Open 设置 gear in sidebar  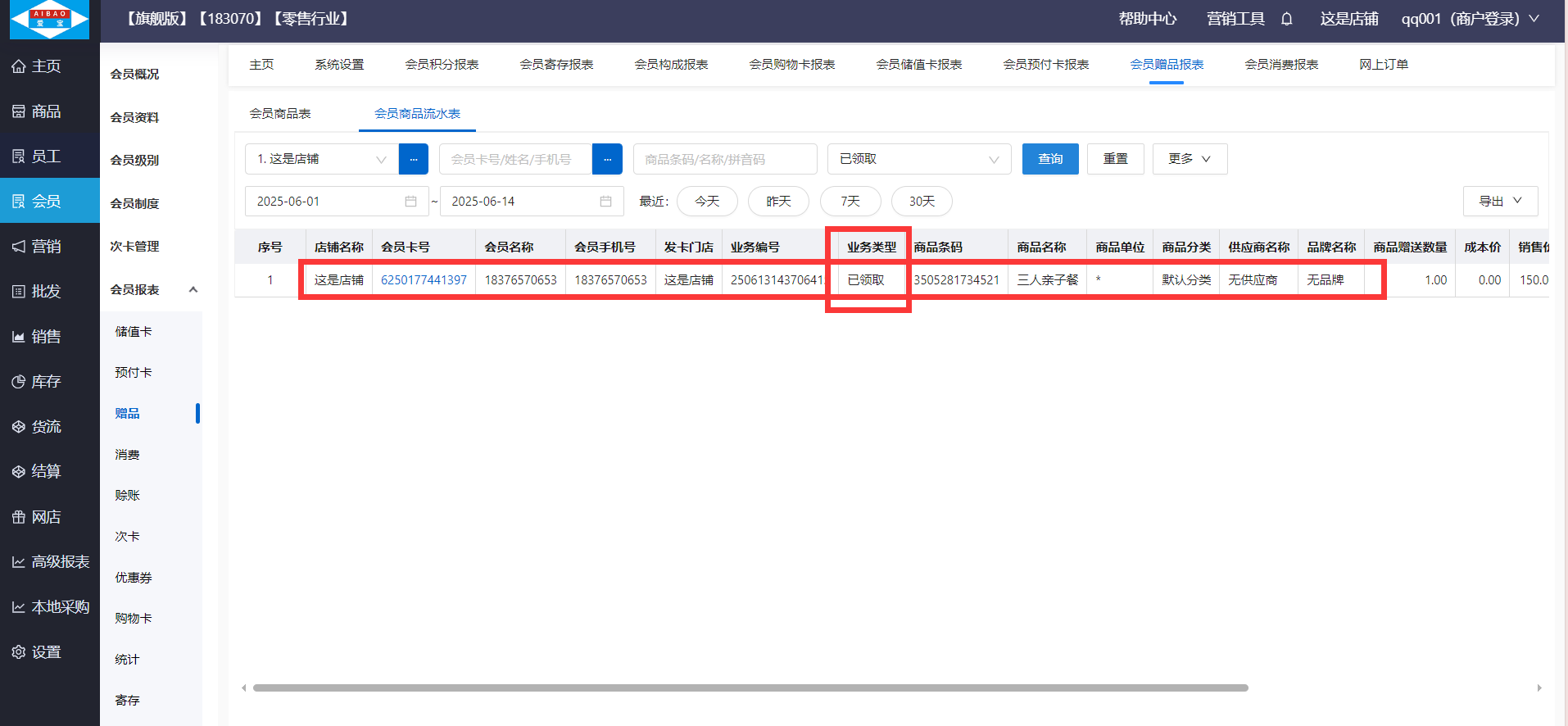(x=37, y=652)
